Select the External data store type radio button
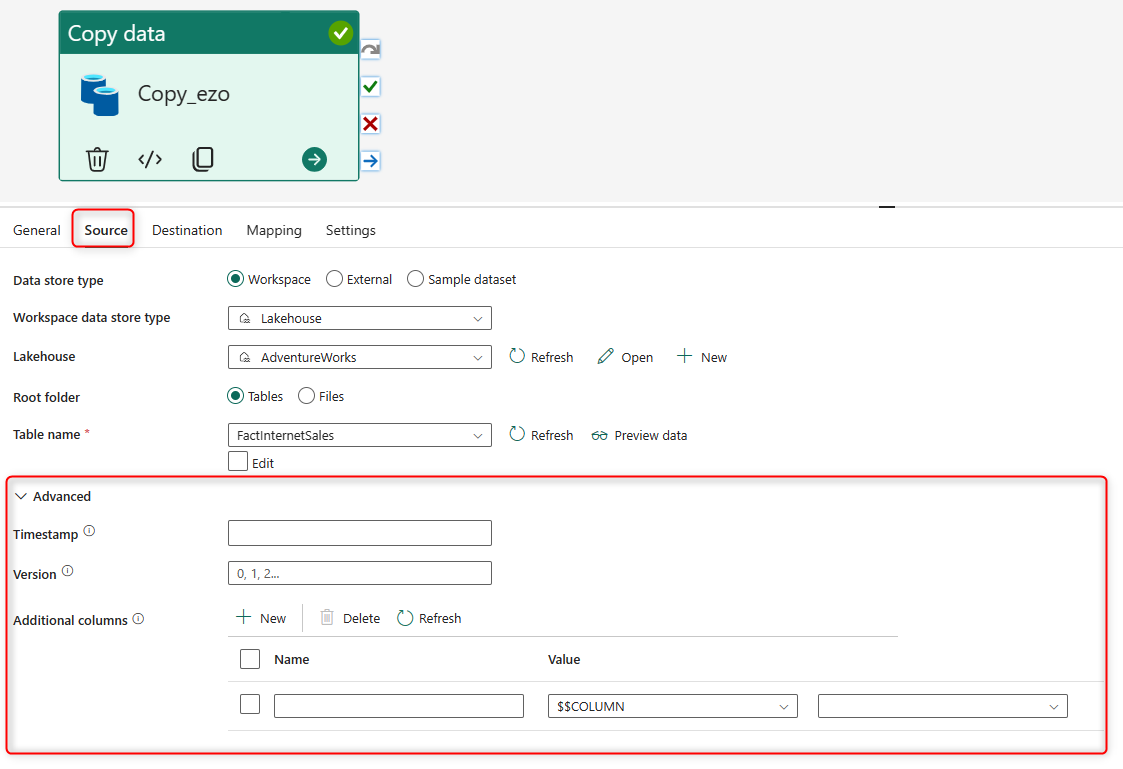1123x769 pixels. tap(335, 279)
